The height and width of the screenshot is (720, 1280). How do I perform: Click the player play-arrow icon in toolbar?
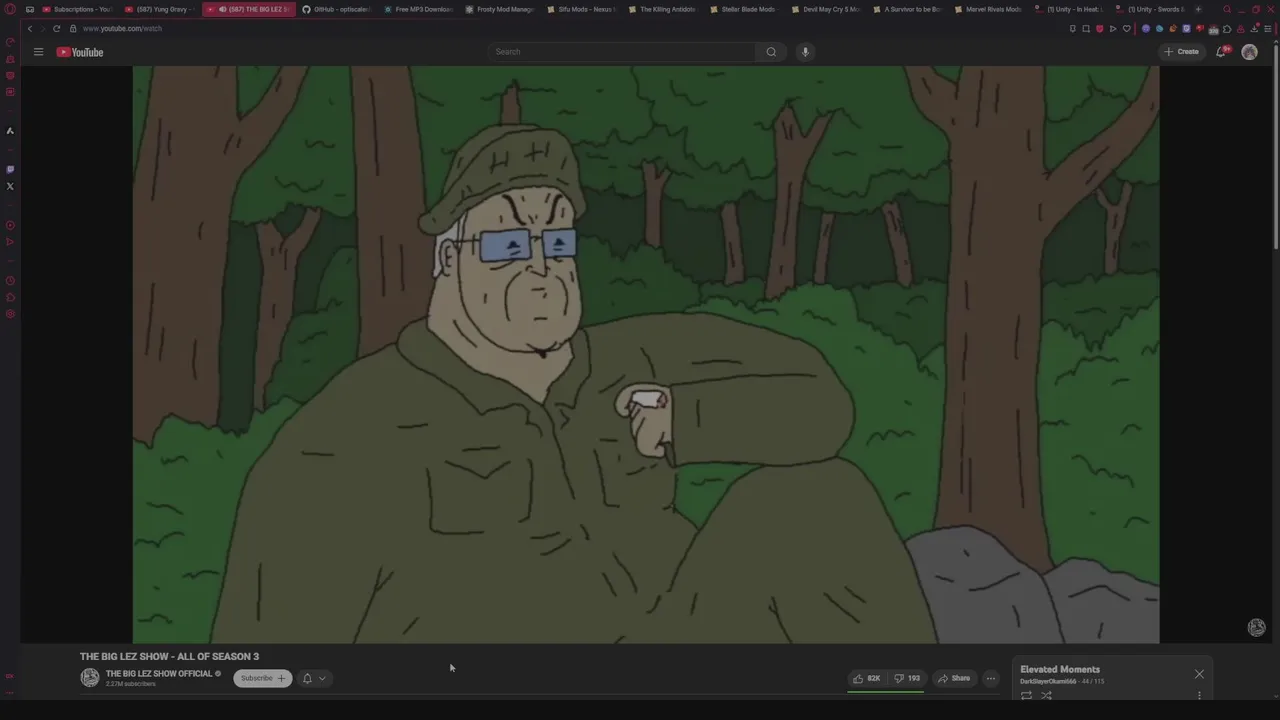tap(1113, 28)
